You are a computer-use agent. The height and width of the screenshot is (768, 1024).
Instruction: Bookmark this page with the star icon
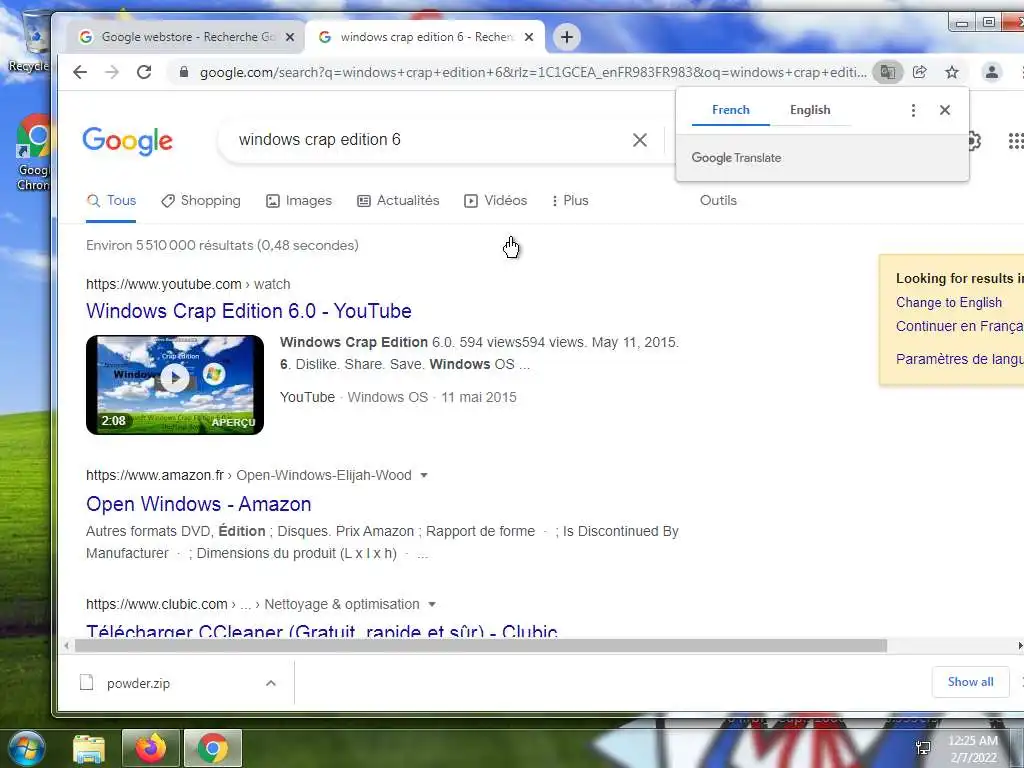[952, 72]
